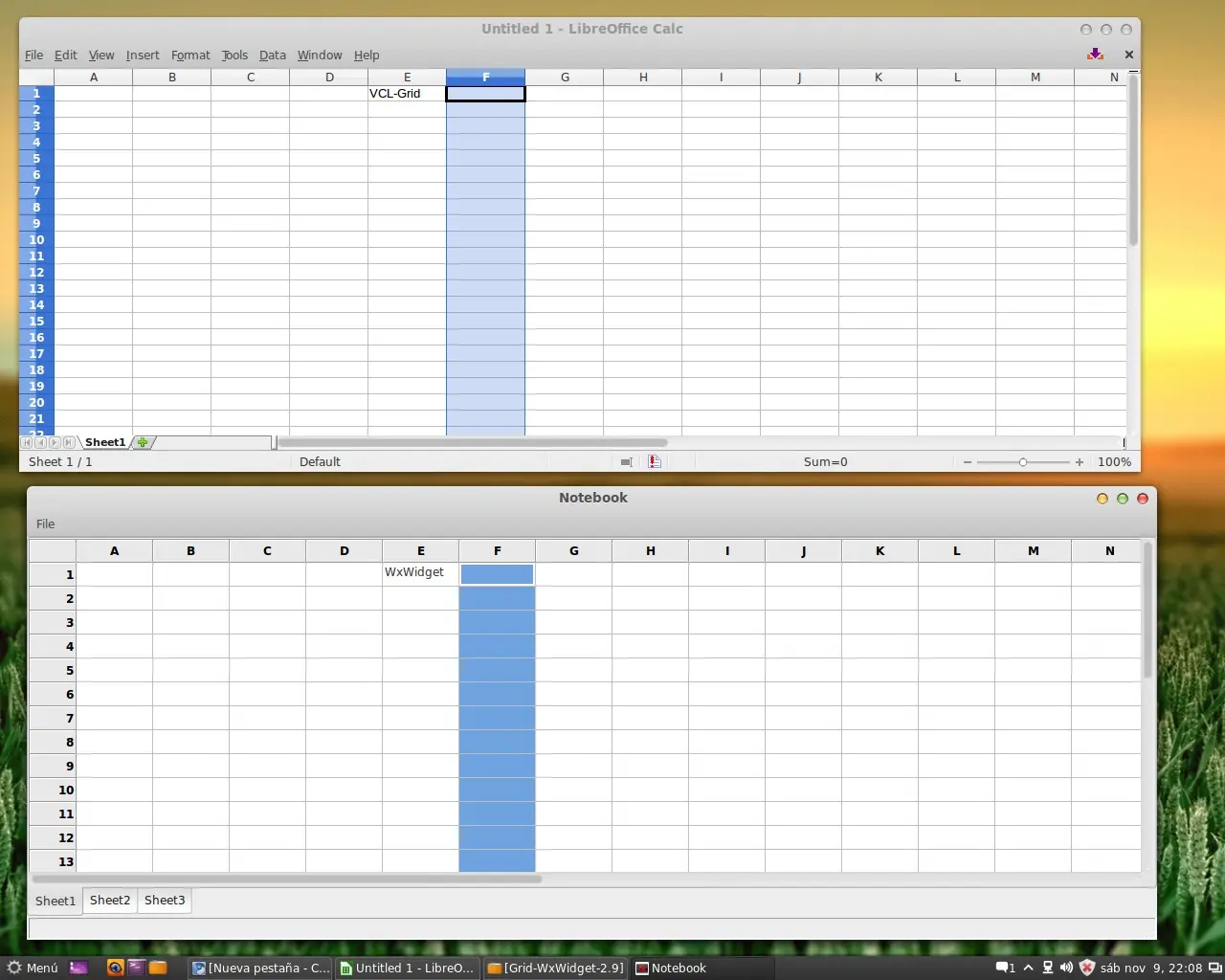Click the next-sheet navigation arrow in Calc
The height and width of the screenshot is (980, 1225).
(x=55, y=442)
